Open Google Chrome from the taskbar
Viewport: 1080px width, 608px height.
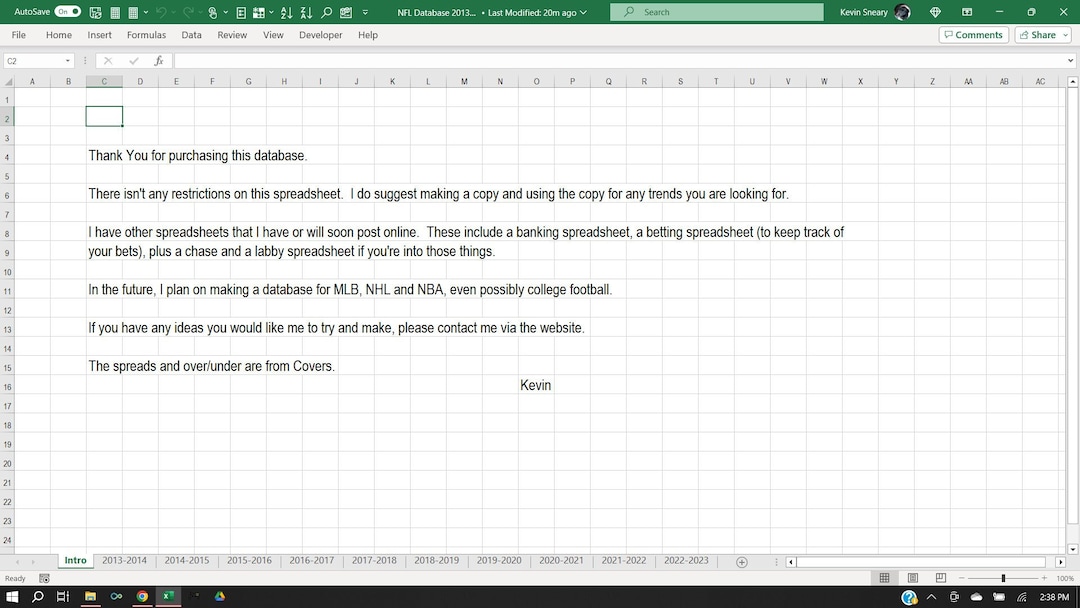click(140, 597)
